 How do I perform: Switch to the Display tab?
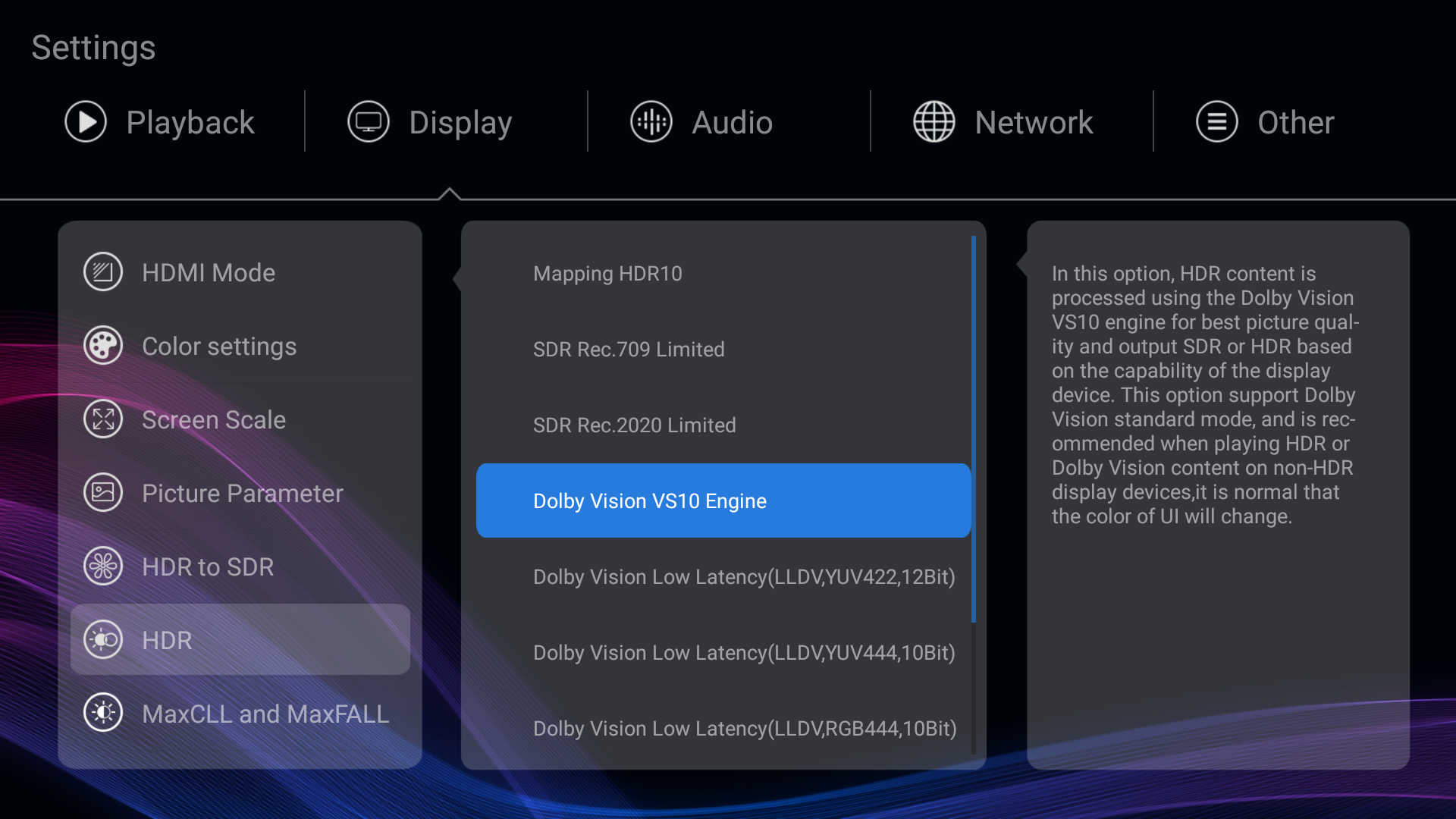click(x=430, y=122)
